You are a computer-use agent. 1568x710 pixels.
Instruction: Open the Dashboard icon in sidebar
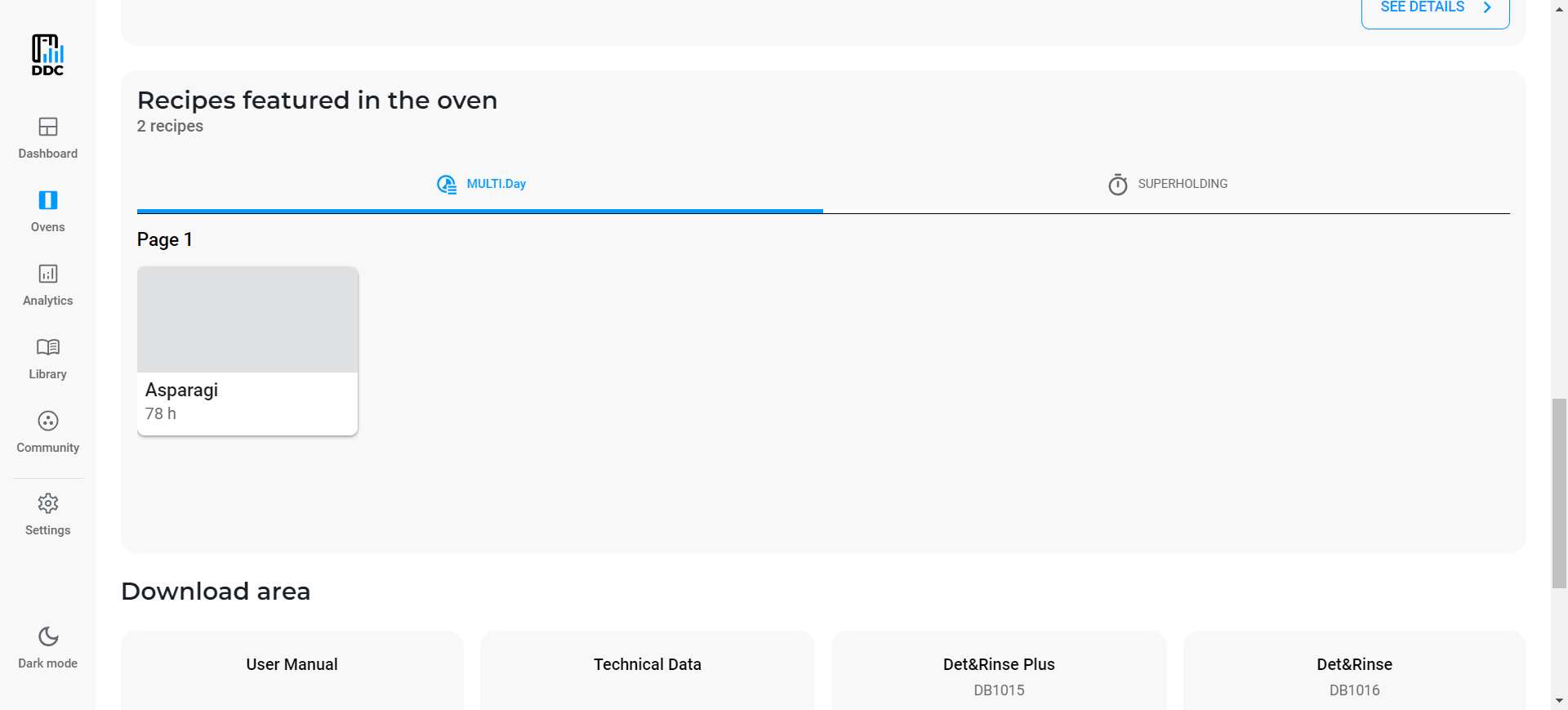[48, 127]
